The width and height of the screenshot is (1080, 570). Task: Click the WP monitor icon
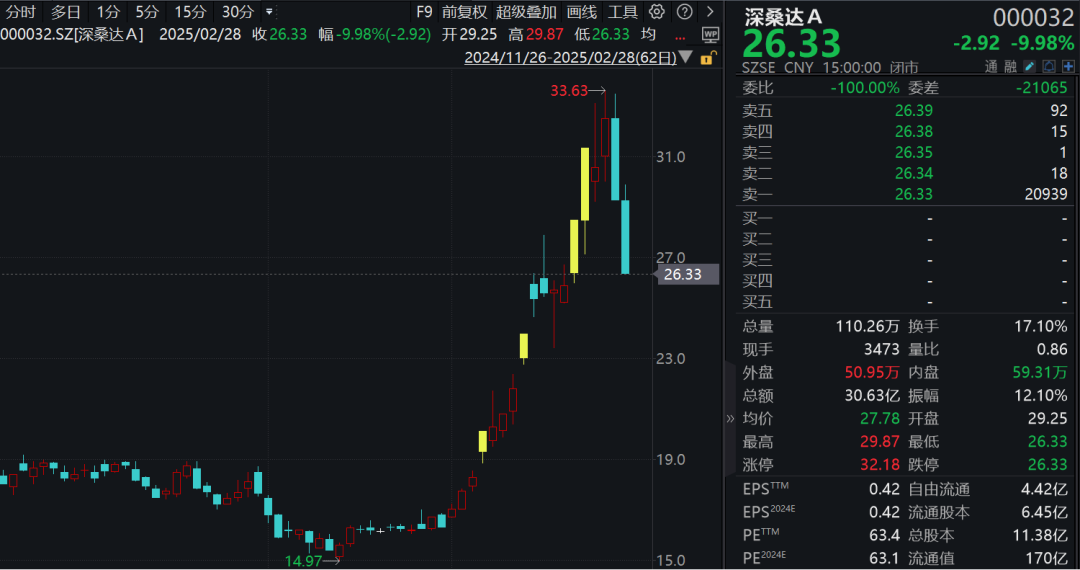click(x=709, y=34)
